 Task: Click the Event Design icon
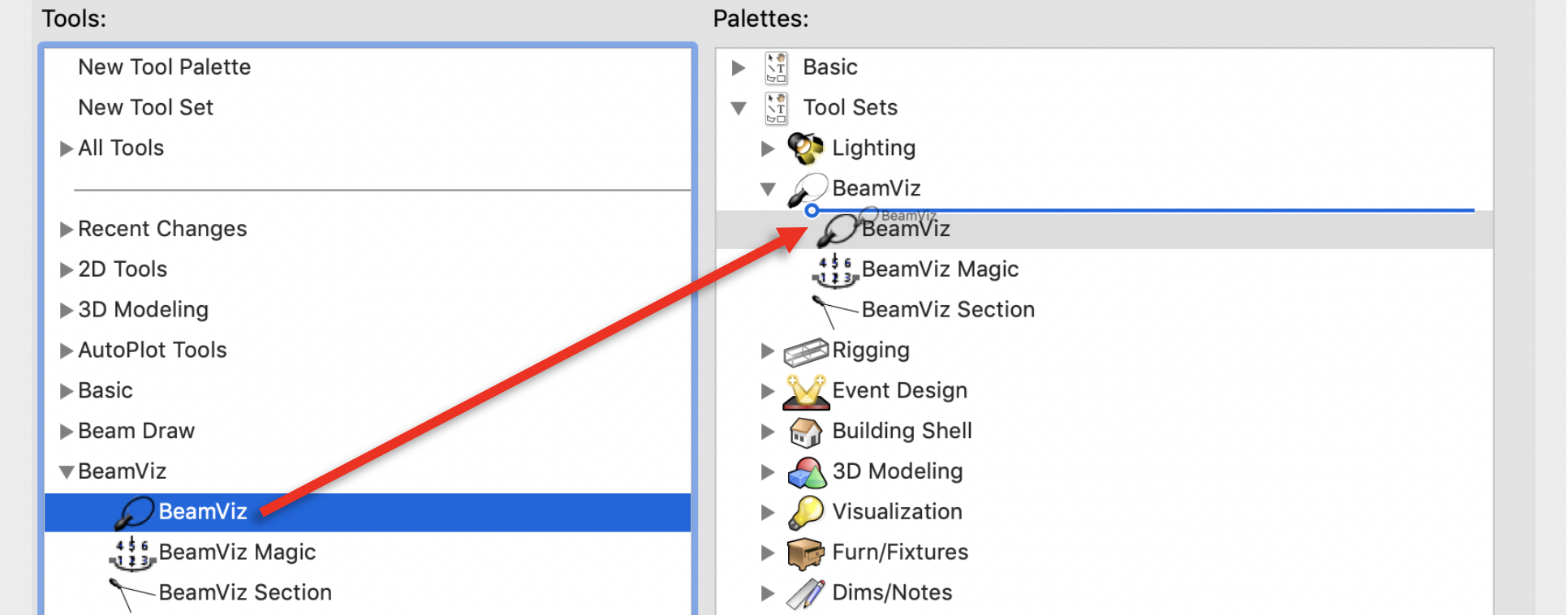(806, 392)
